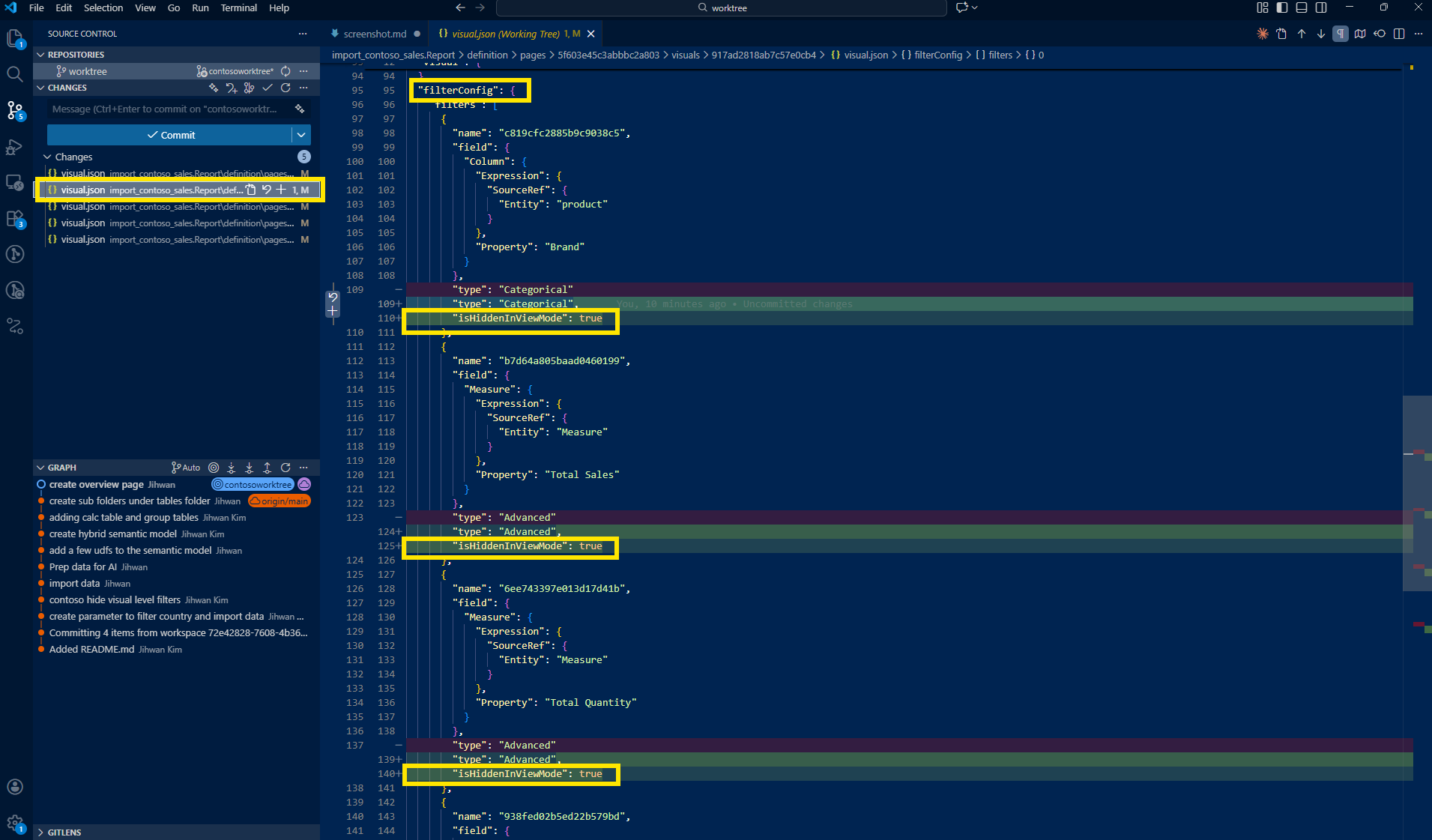
Task: Open Source Control header more actions
Action: [x=303, y=34]
